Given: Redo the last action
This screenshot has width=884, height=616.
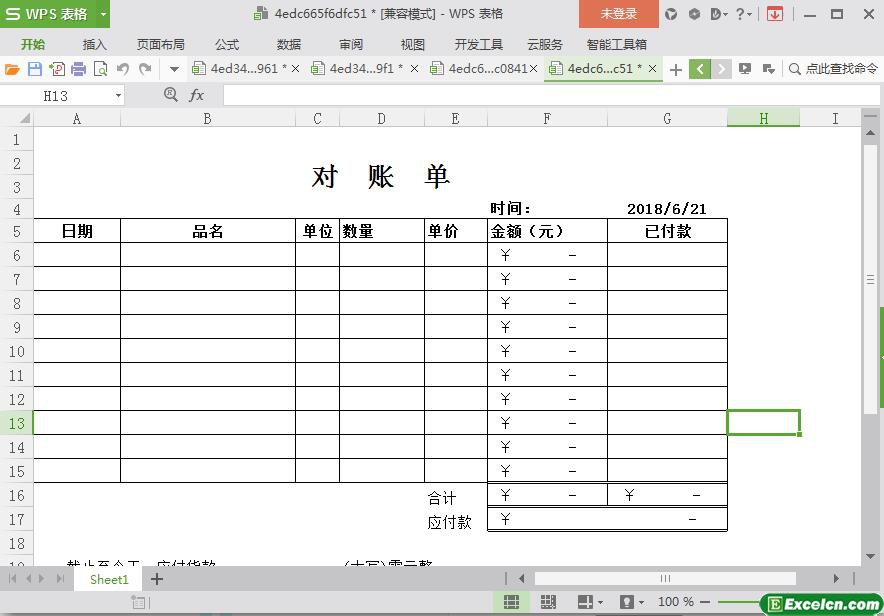Looking at the screenshot, I should (x=145, y=69).
